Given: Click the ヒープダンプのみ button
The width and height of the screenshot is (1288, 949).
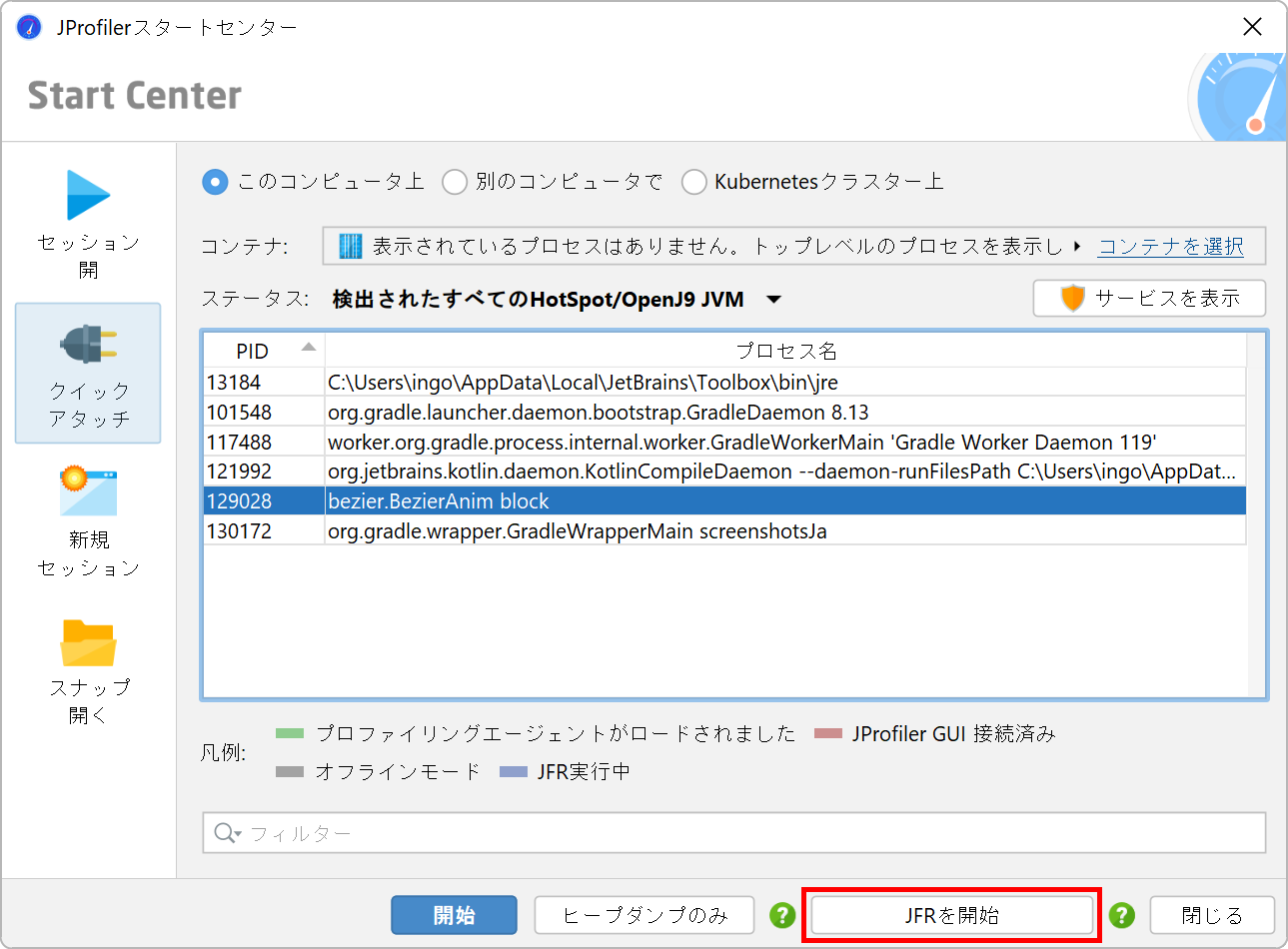Looking at the screenshot, I should 644,915.
